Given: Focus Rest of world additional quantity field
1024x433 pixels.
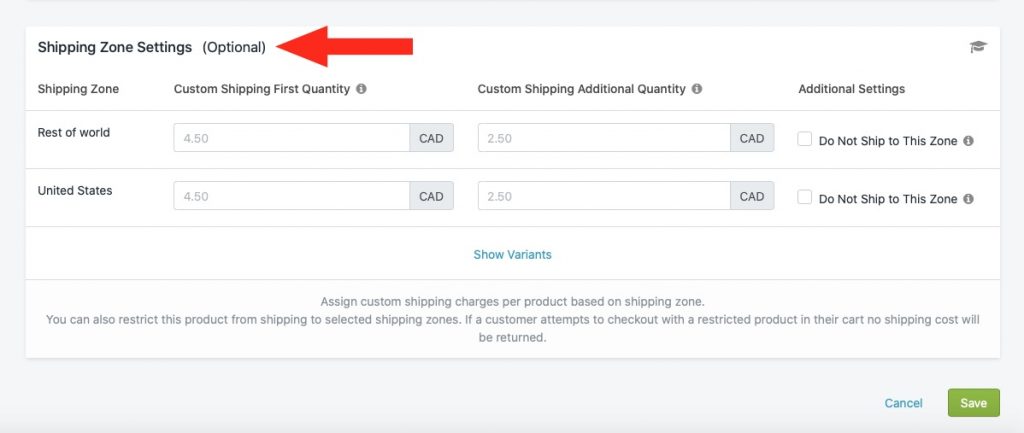Looking at the screenshot, I should pyautogui.click(x=604, y=138).
